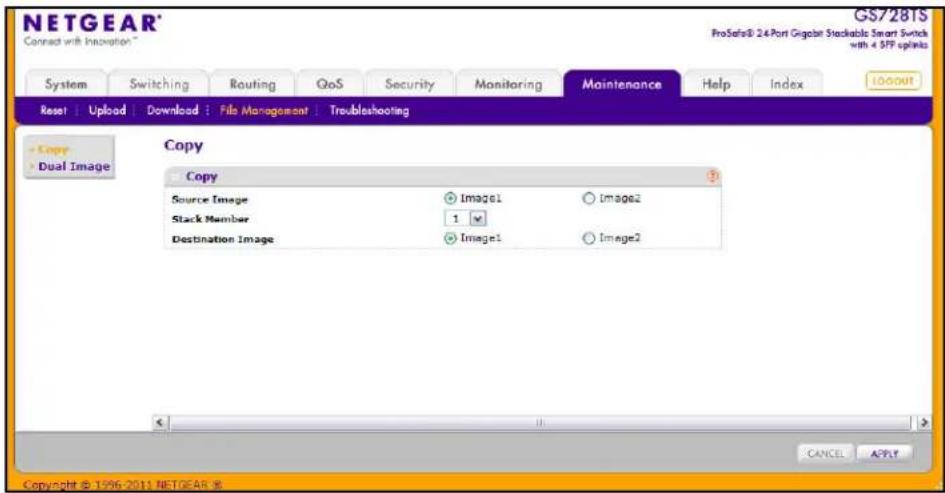Open the Help tab

click(716, 84)
